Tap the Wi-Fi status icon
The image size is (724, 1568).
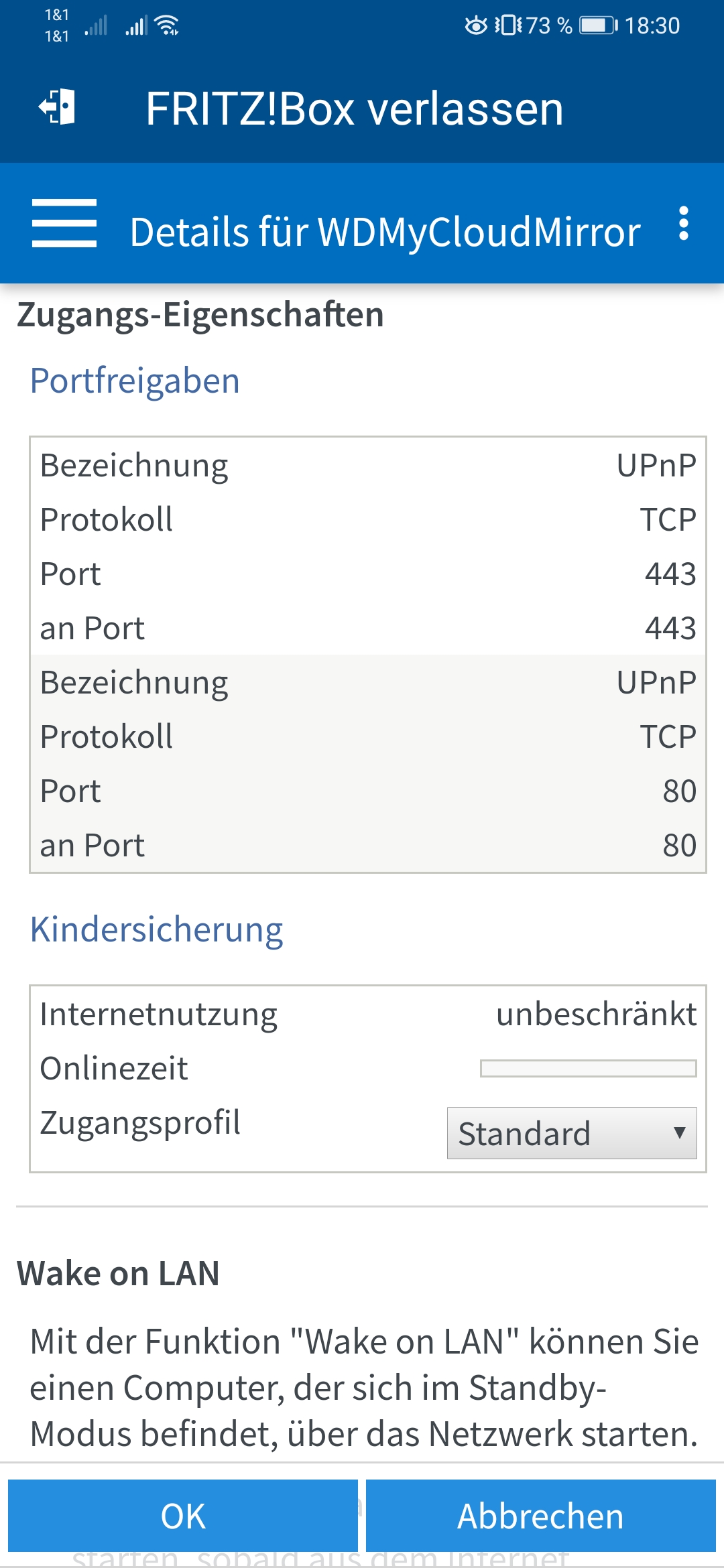coord(166,25)
